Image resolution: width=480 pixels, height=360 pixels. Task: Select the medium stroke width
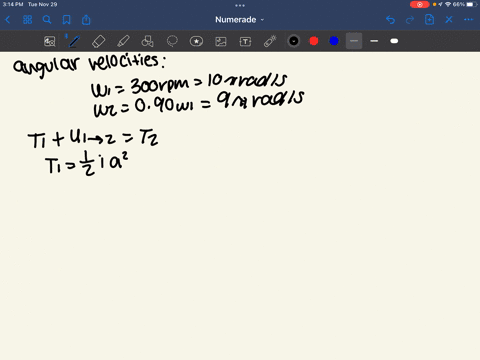[374, 41]
